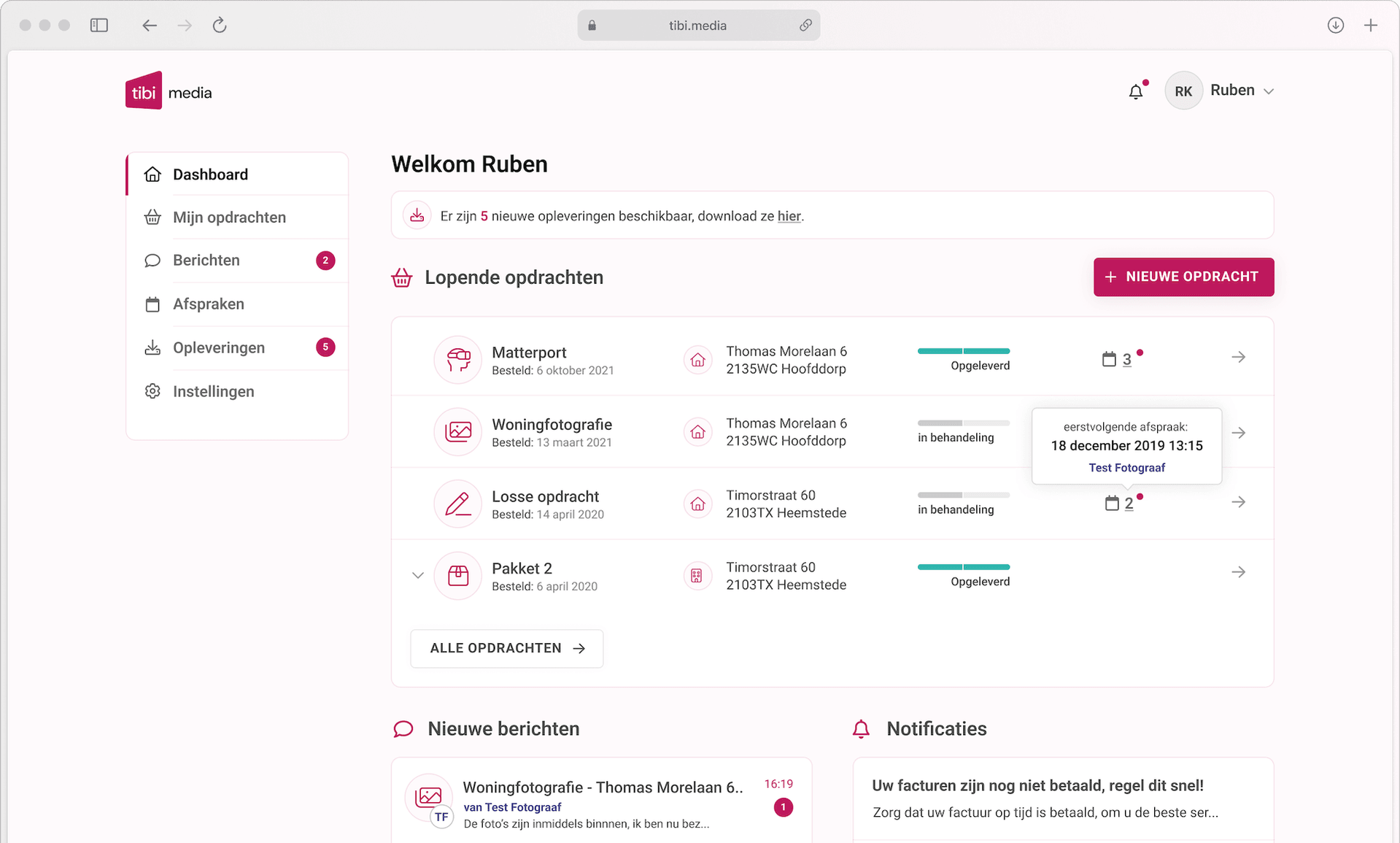Open Afspraken in the sidebar

coord(237,304)
